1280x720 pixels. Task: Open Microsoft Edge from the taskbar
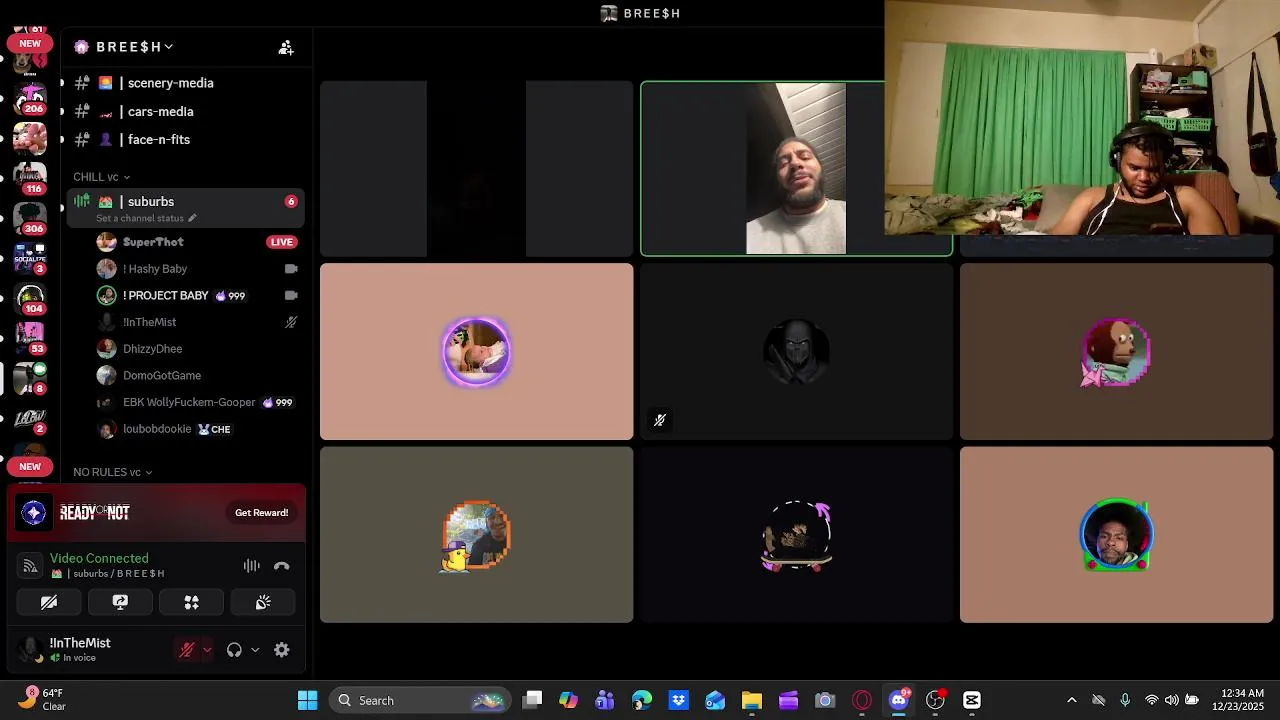click(642, 701)
